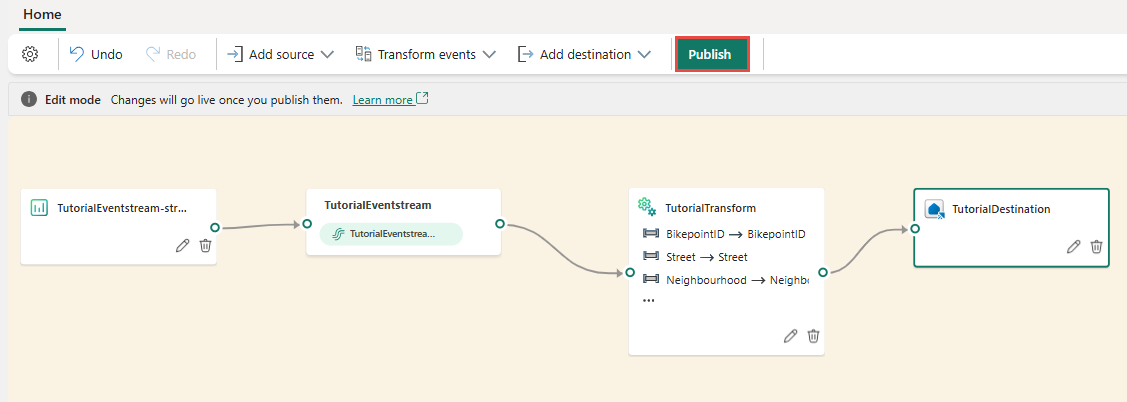Click the Transform events icon
The height and width of the screenshot is (402, 1127).
(x=364, y=54)
